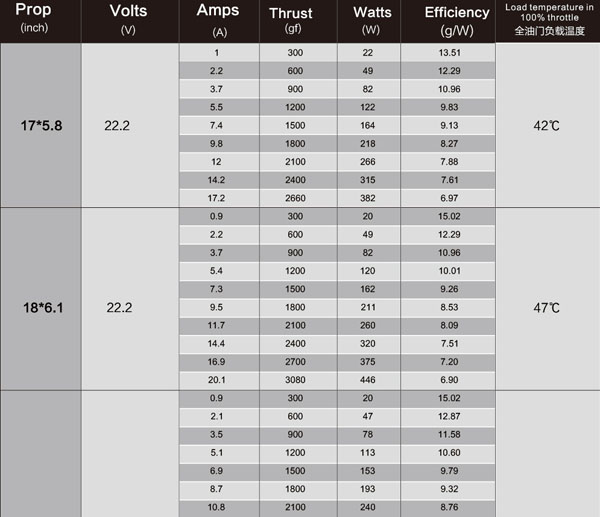This screenshot has width=600, height=517.
Task: Click the Amps (A) column header
Action: [218, 19]
